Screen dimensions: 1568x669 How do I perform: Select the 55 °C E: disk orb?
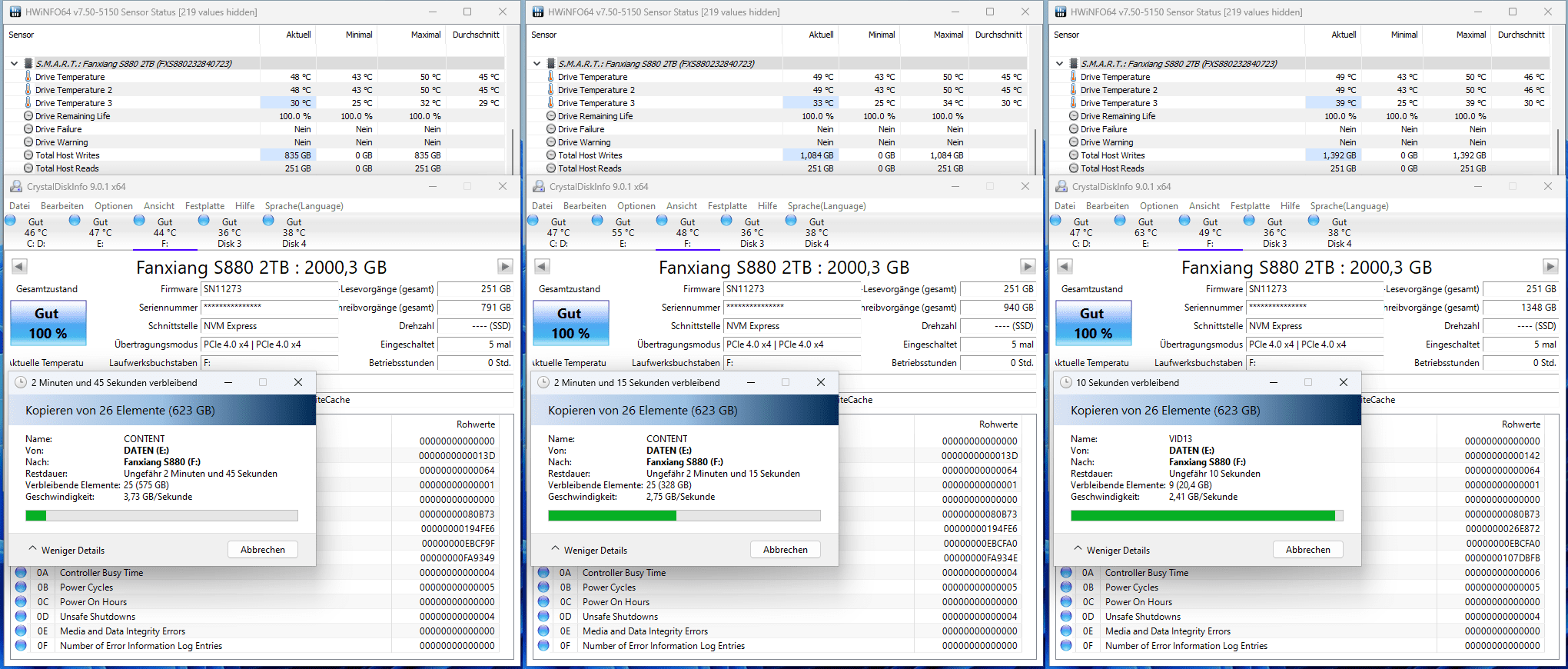(597, 220)
